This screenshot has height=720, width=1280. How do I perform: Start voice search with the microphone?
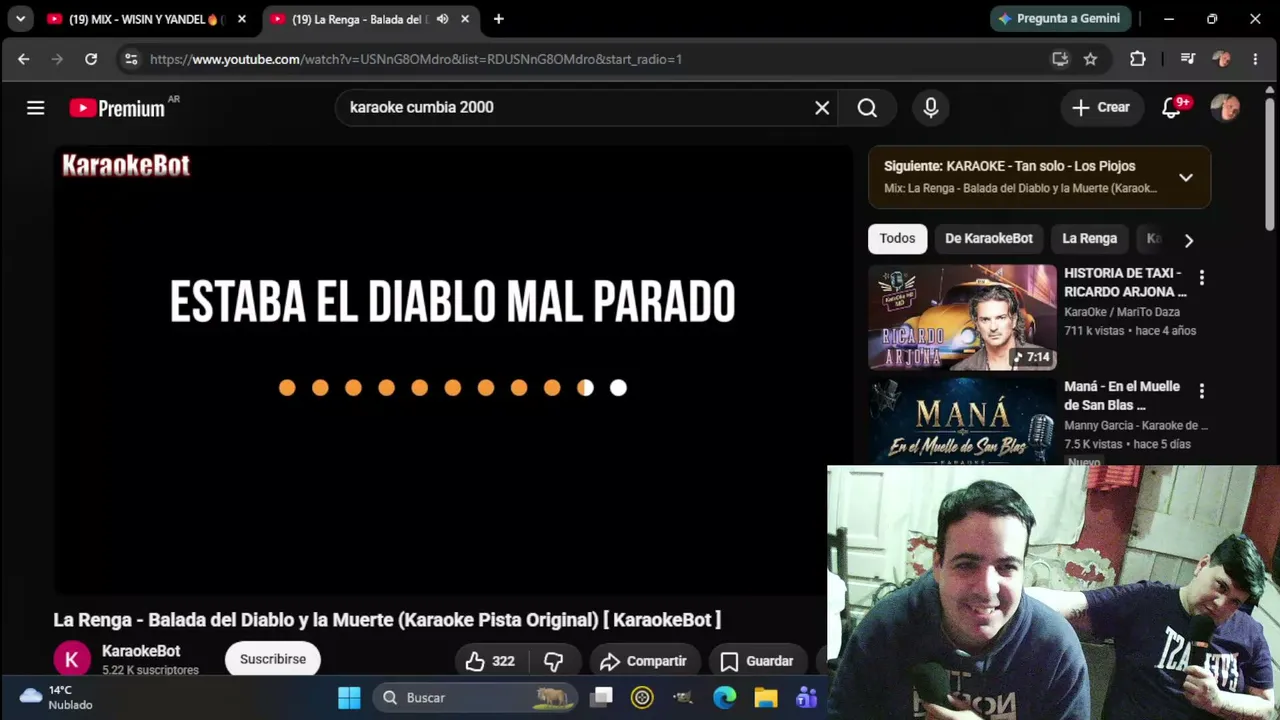(931, 108)
